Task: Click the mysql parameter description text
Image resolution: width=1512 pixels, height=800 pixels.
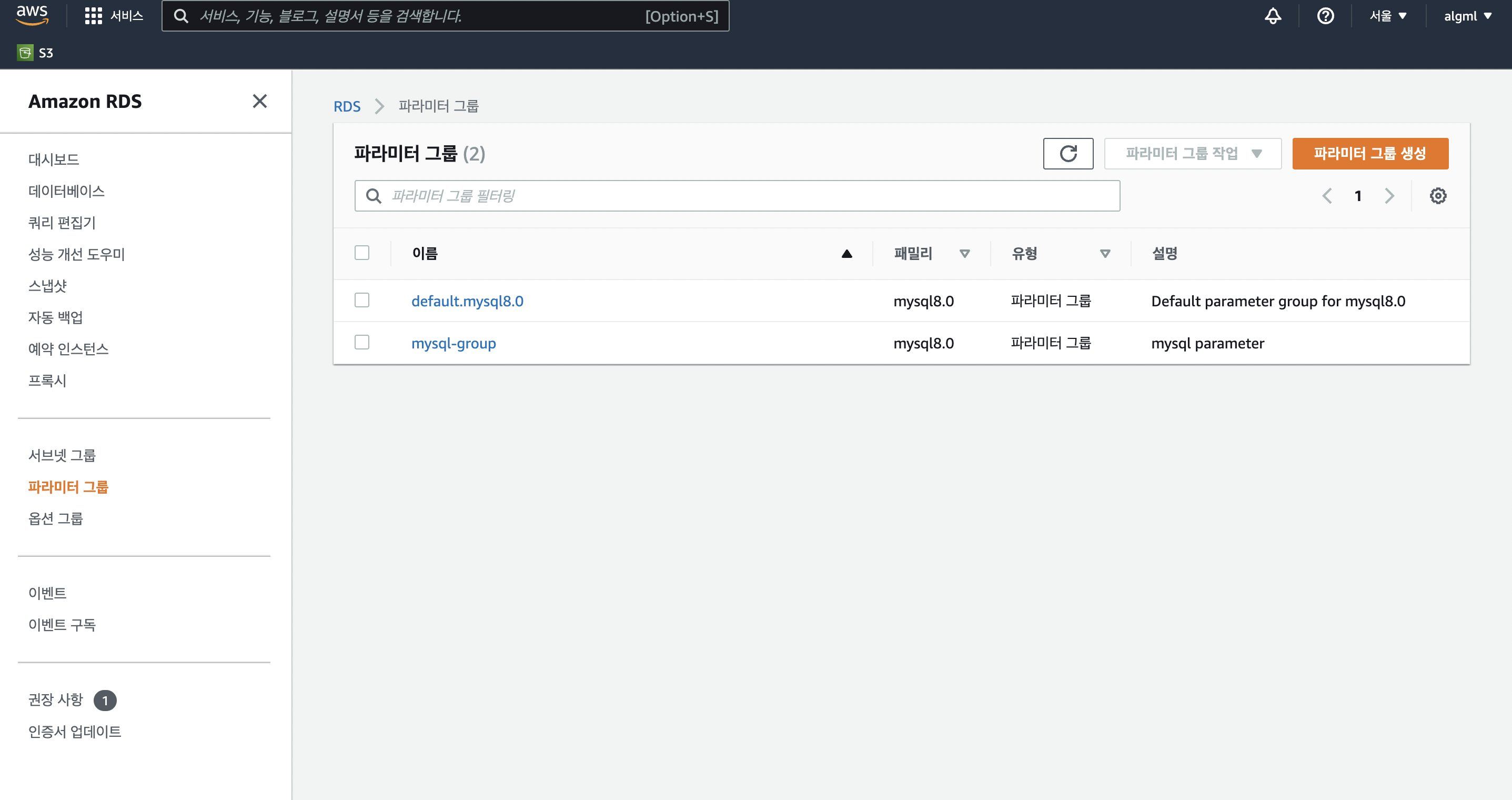Action: tap(1207, 343)
